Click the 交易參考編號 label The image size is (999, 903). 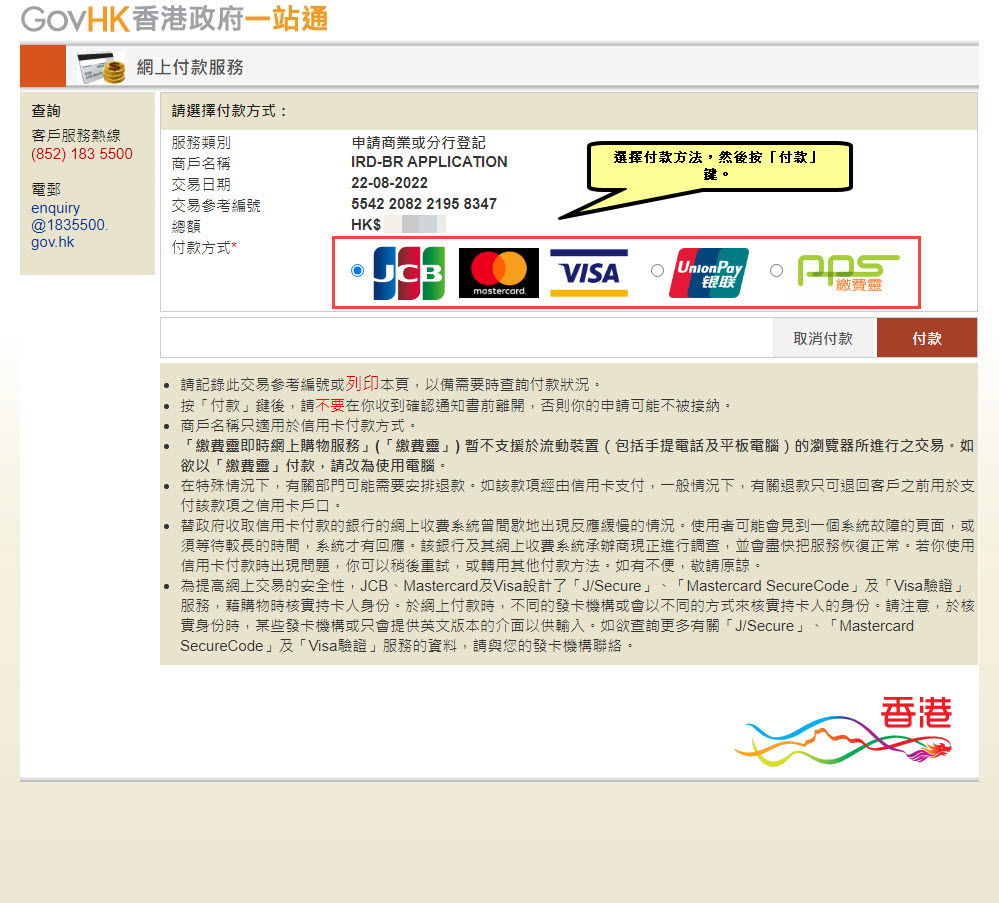pos(216,205)
